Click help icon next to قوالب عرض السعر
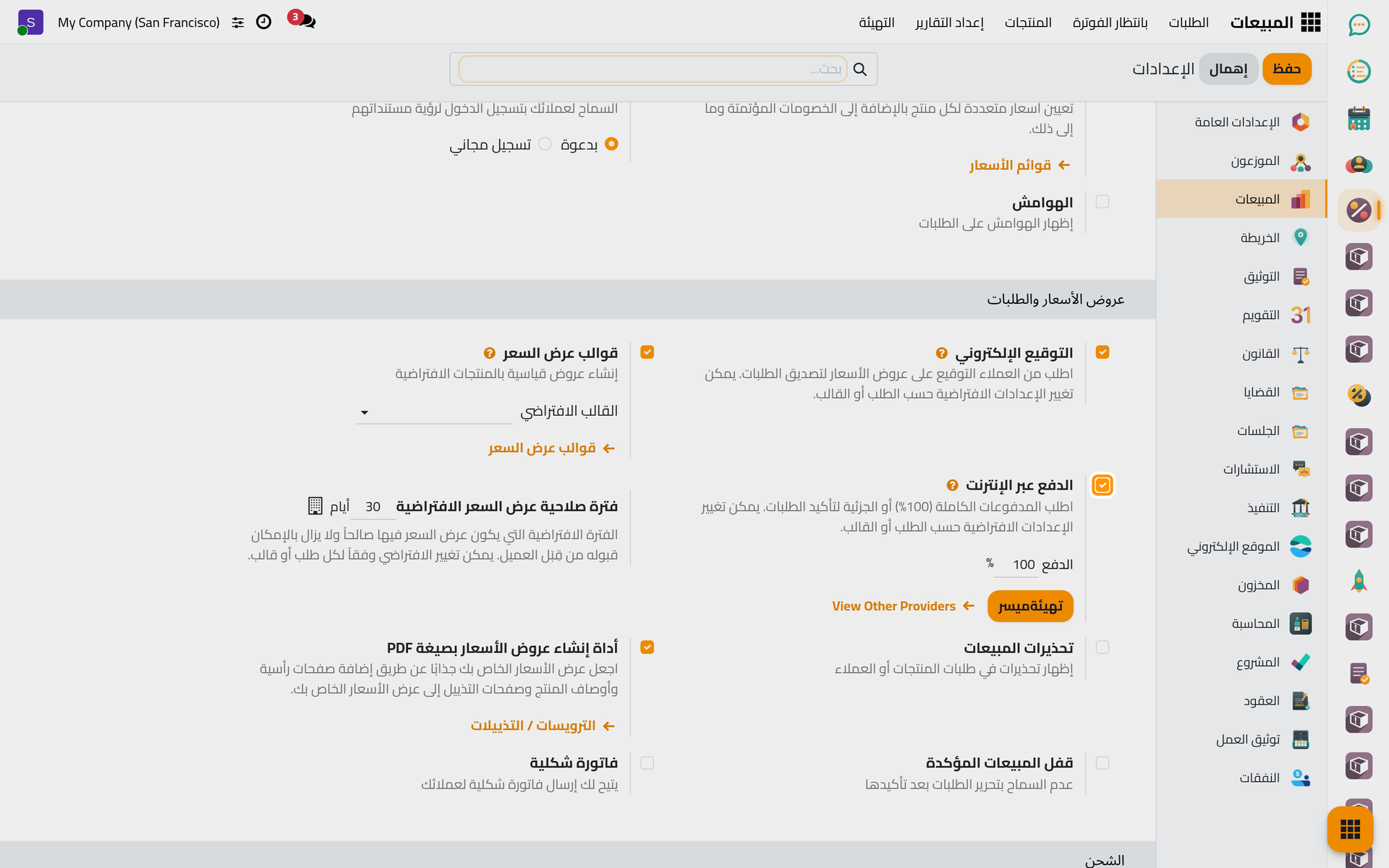The image size is (1389, 868). 490,353
